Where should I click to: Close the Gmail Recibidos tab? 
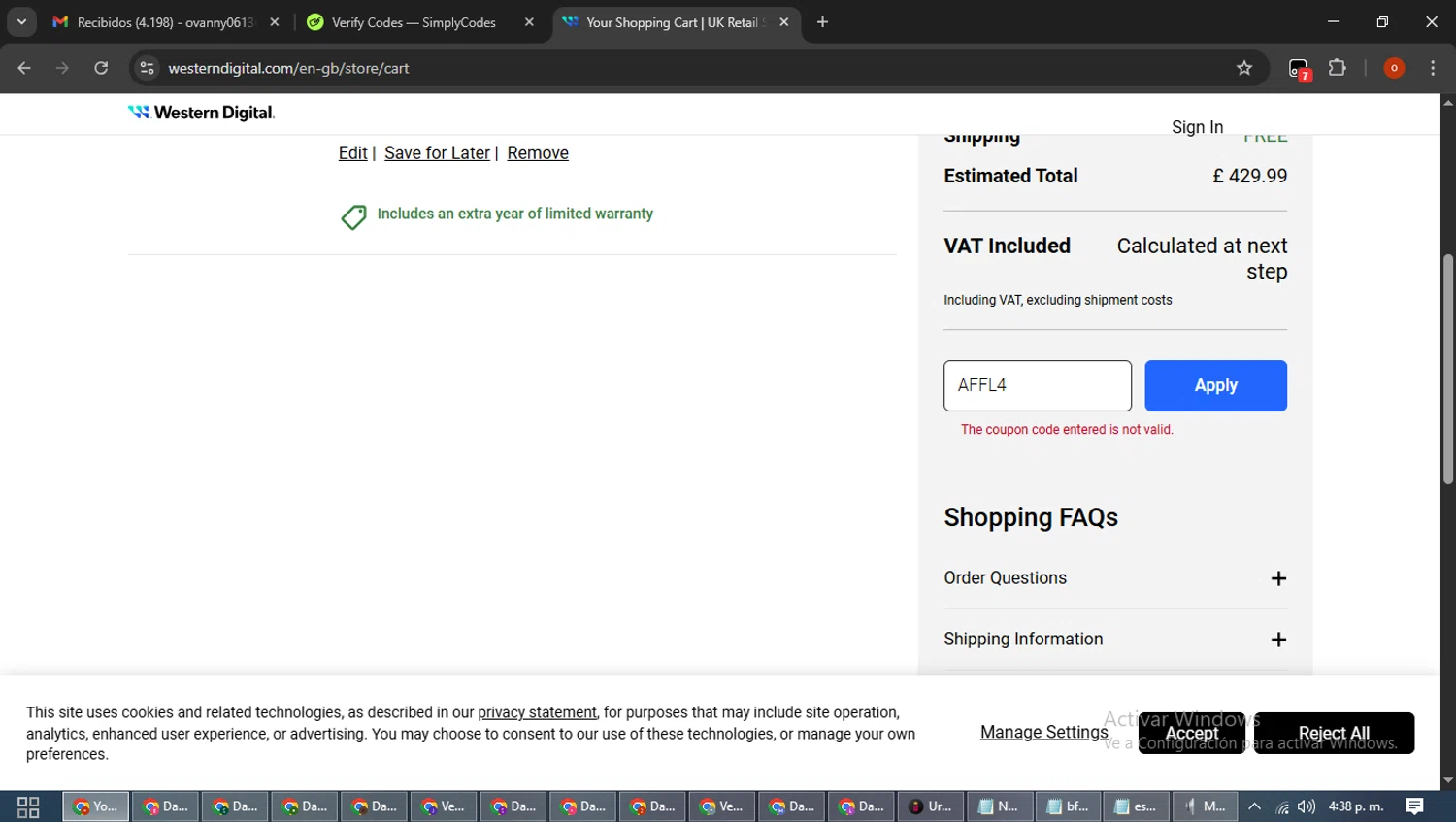[x=275, y=21]
